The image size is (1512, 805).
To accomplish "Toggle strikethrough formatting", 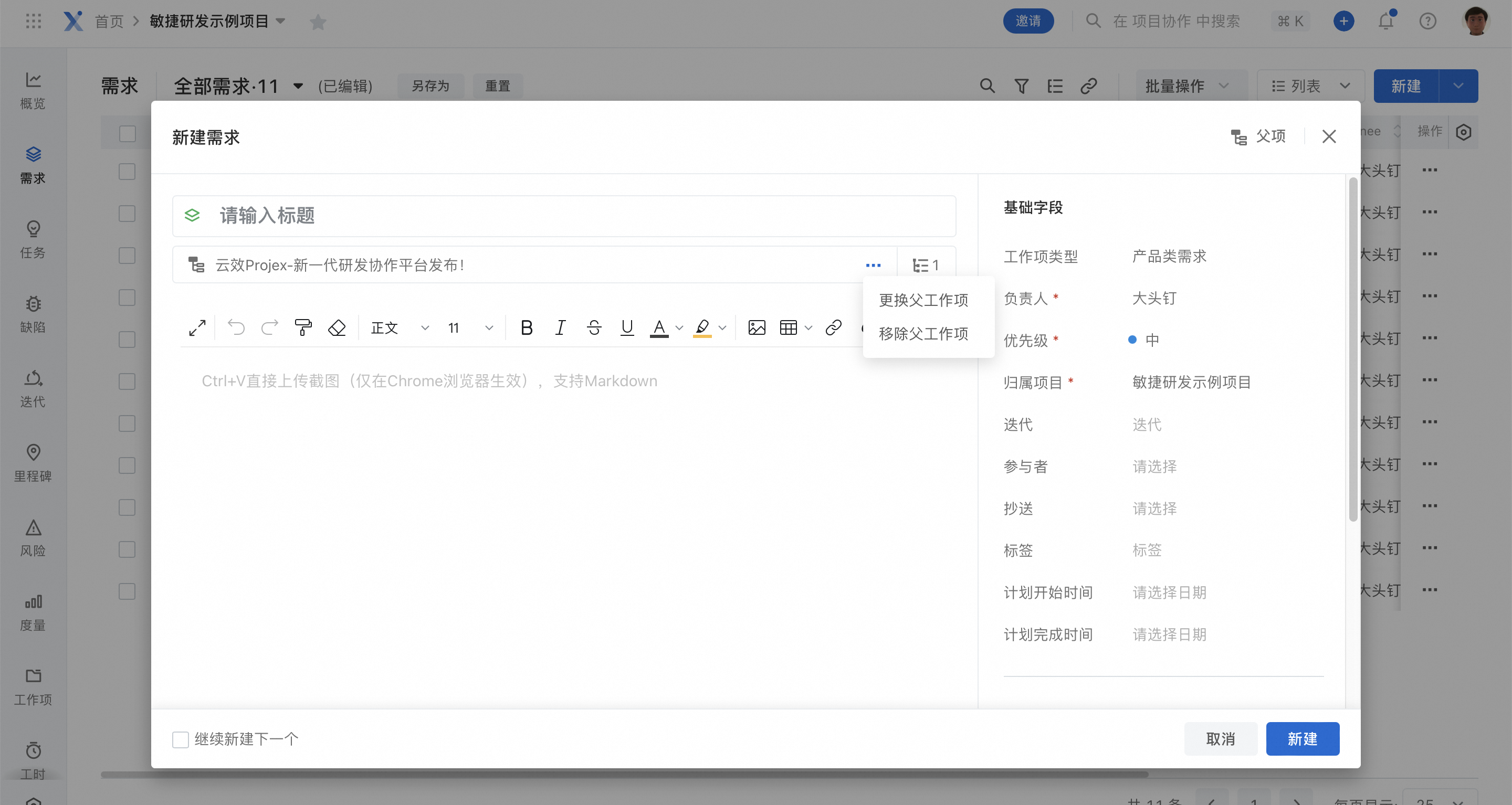I will point(594,327).
